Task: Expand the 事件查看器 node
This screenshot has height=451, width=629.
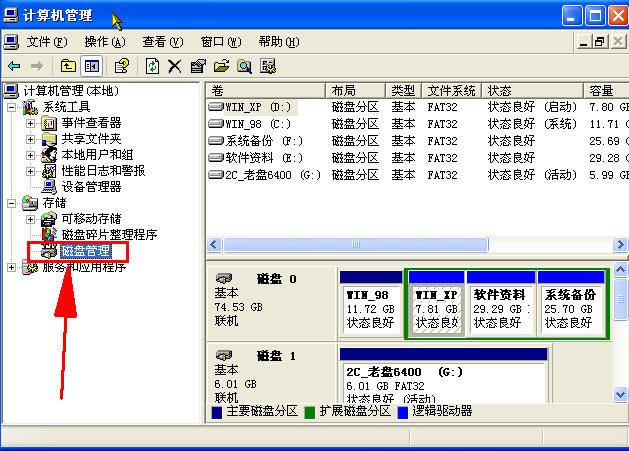Action: 30,123
